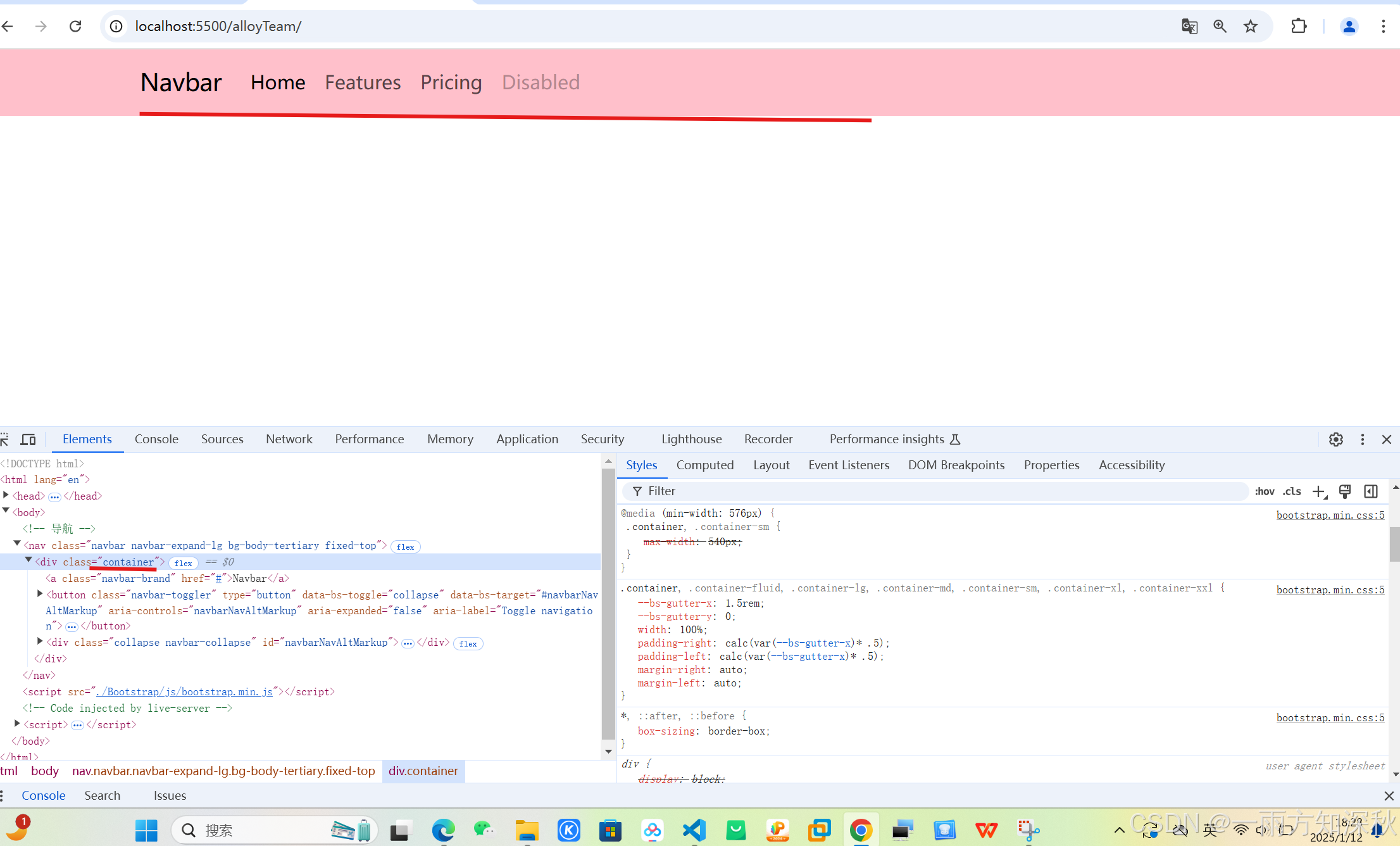The width and height of the screenshot is (1400, 846).
Task: Open File Explorer from the taskbar
Action: click(x=527, y=830)
